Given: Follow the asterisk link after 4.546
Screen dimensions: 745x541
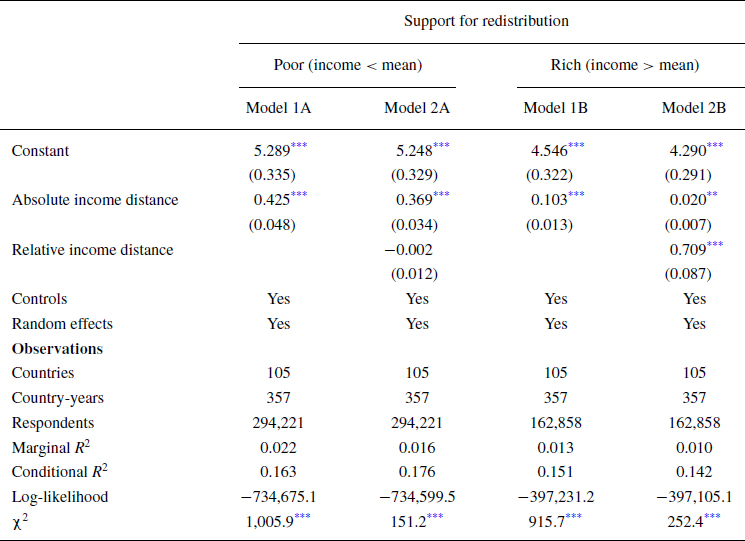Looking at the screenshot, I should 576,147.
